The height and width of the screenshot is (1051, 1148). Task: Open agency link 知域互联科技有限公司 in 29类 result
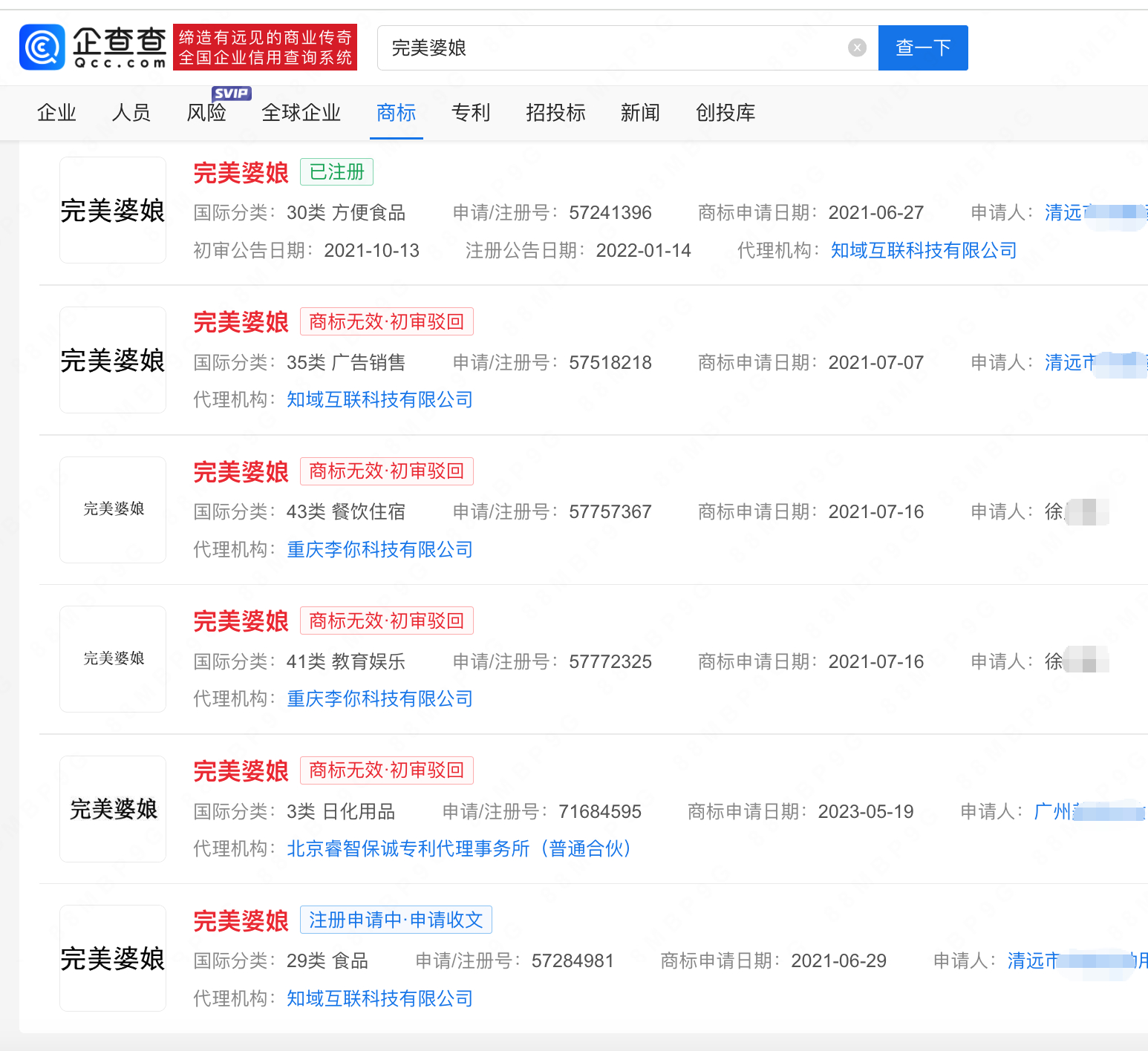pyautogui.click(x=380, y=999)
